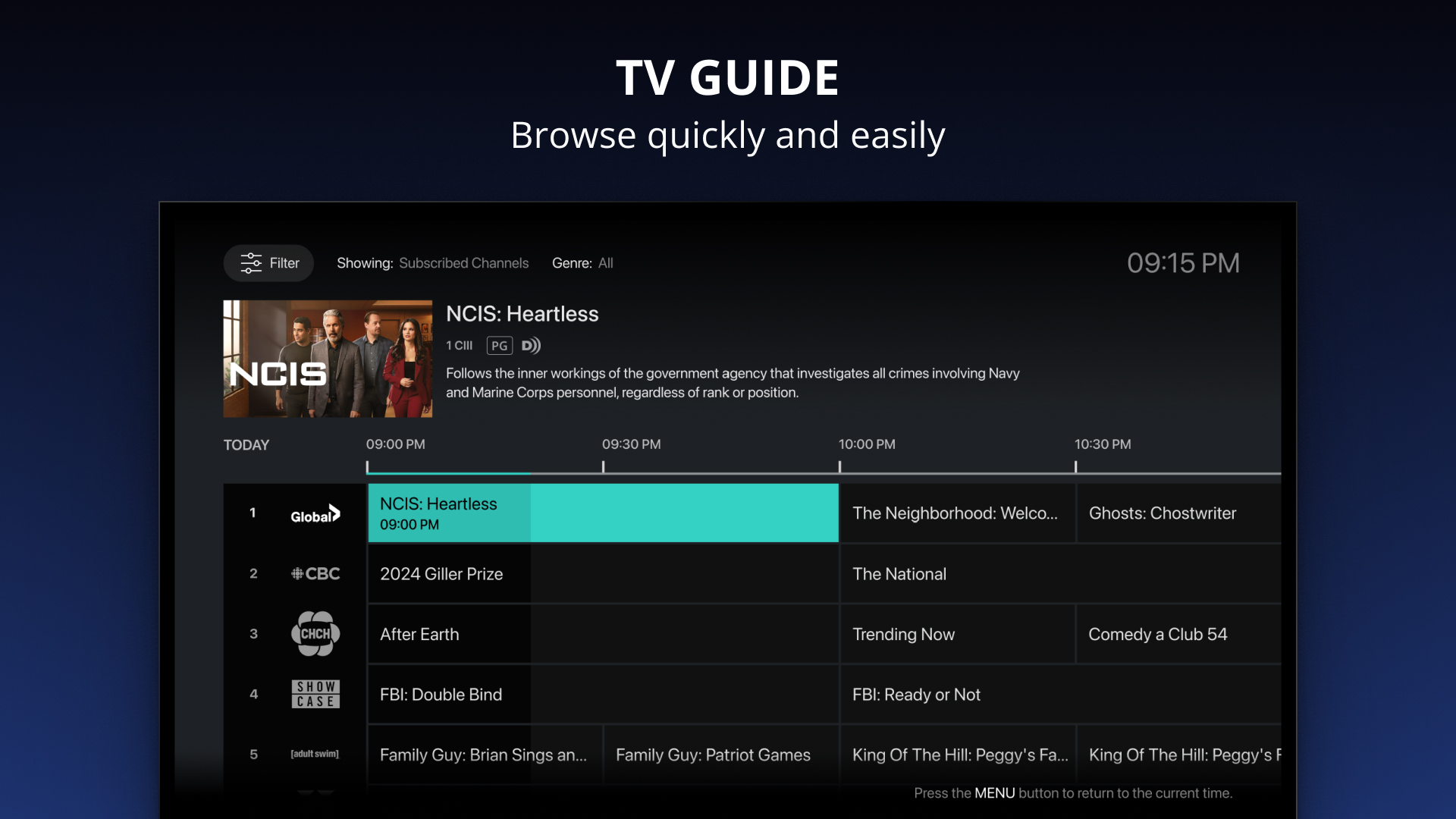The width and height of the screenshot is (1456, 819).
Task: Select the Global channel logo
Action: coord(315,514)
